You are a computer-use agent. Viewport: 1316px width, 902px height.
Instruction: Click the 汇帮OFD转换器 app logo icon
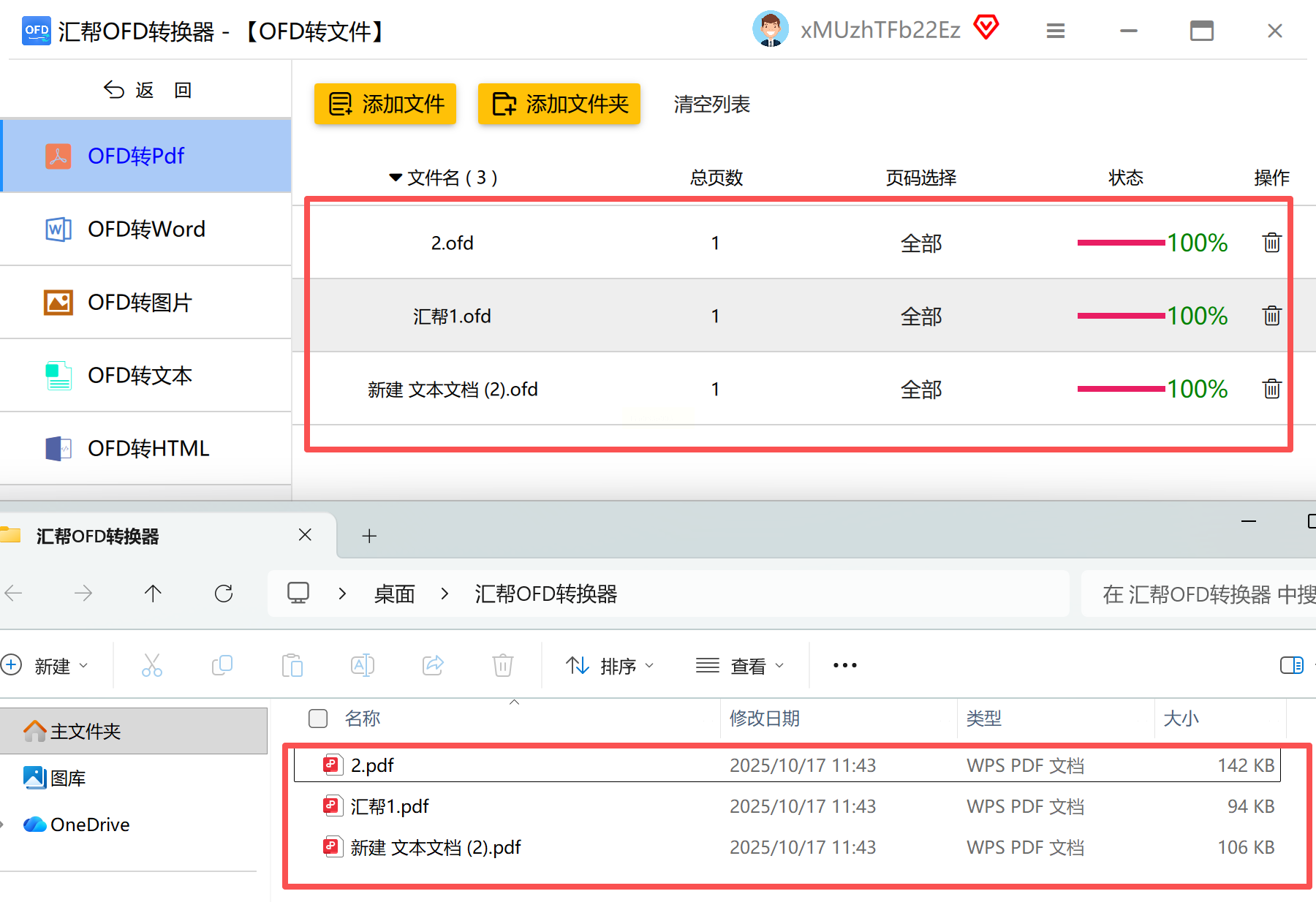pos(36,31)
